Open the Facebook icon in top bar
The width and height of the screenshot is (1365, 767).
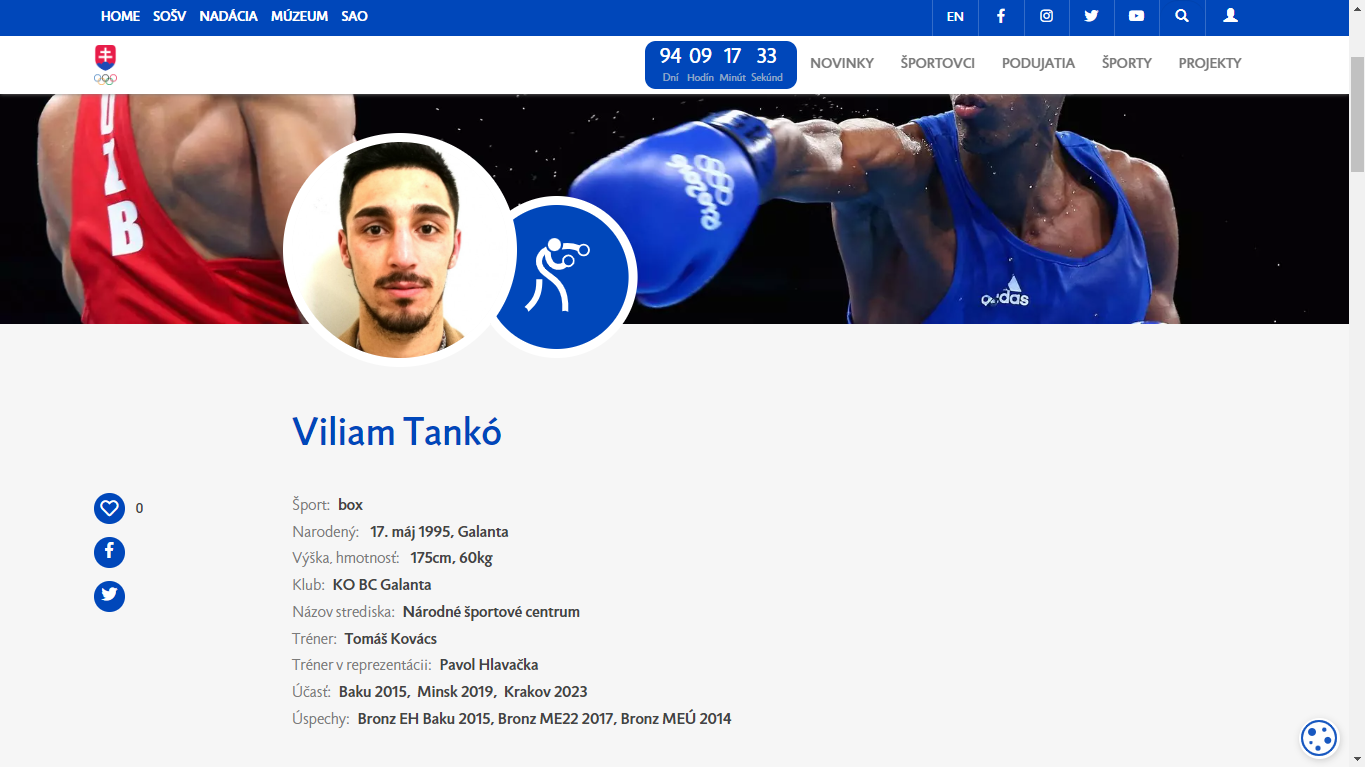coord(1001,16)
